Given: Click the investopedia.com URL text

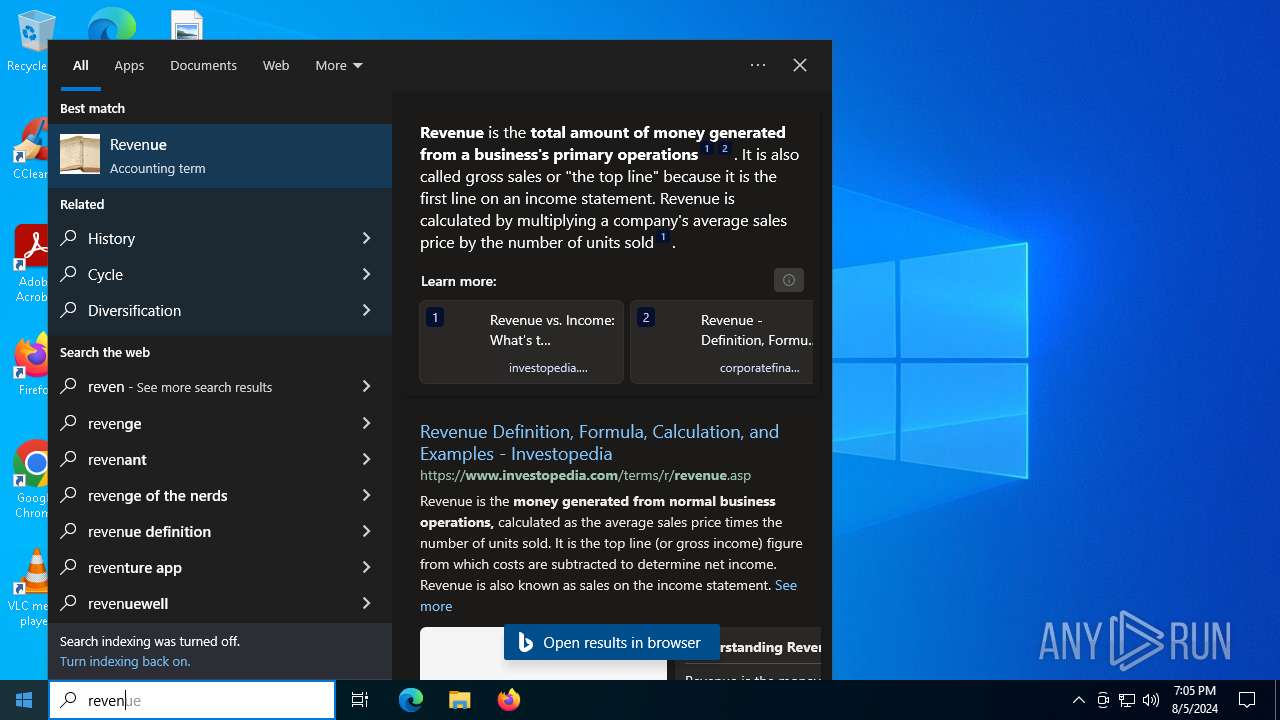Looking at the screenshot, I should pyautogui.click(x=585, y=475).
